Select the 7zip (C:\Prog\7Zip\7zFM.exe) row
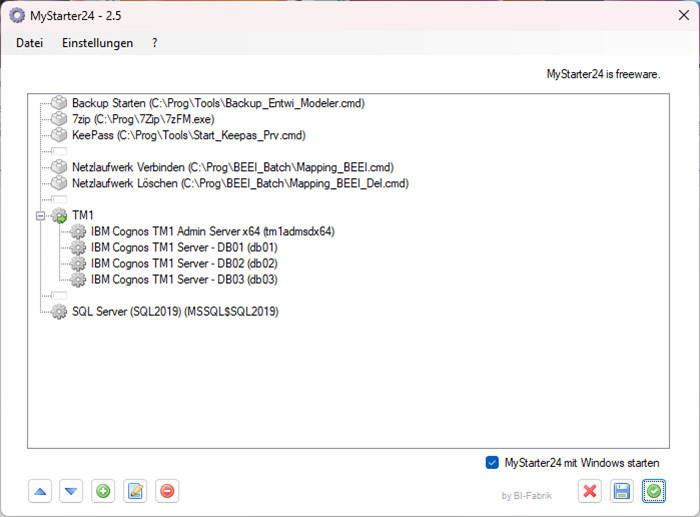The width and height of the screenshot is (700, 517). tap(143, 119)
